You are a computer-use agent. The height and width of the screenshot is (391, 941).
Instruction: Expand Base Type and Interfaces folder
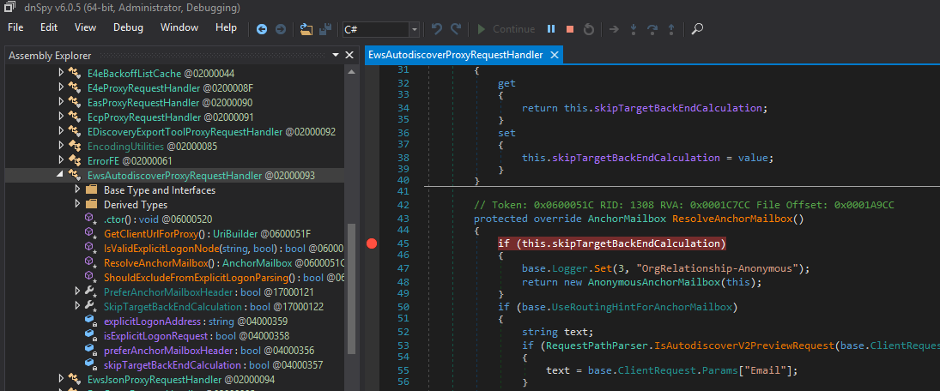click(77, 190)
